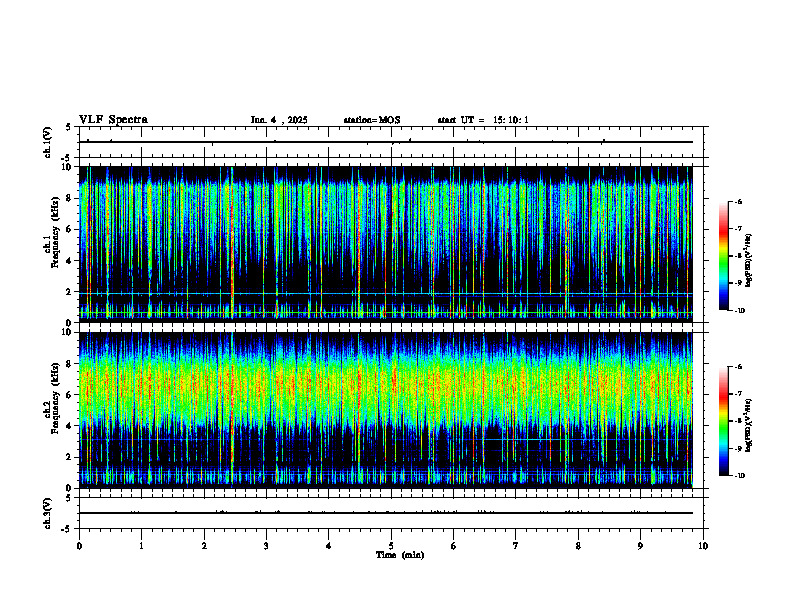Click the "10" tick ending the time axis
The width and height of the screenshot is (792, 612).
tap(703, 546)
